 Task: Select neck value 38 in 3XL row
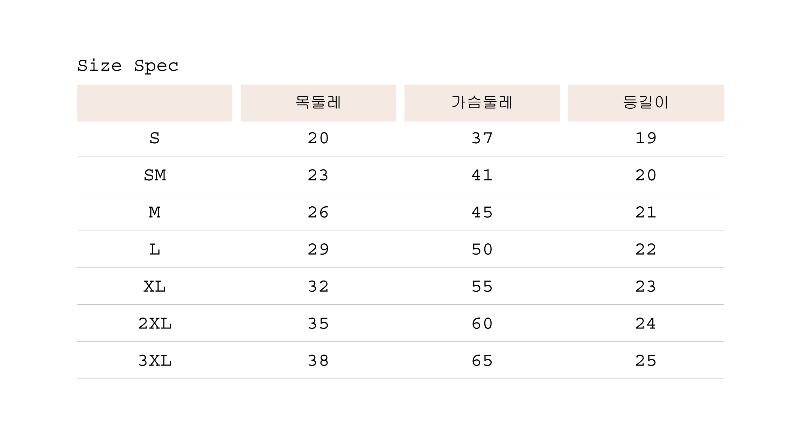(318, 360)
